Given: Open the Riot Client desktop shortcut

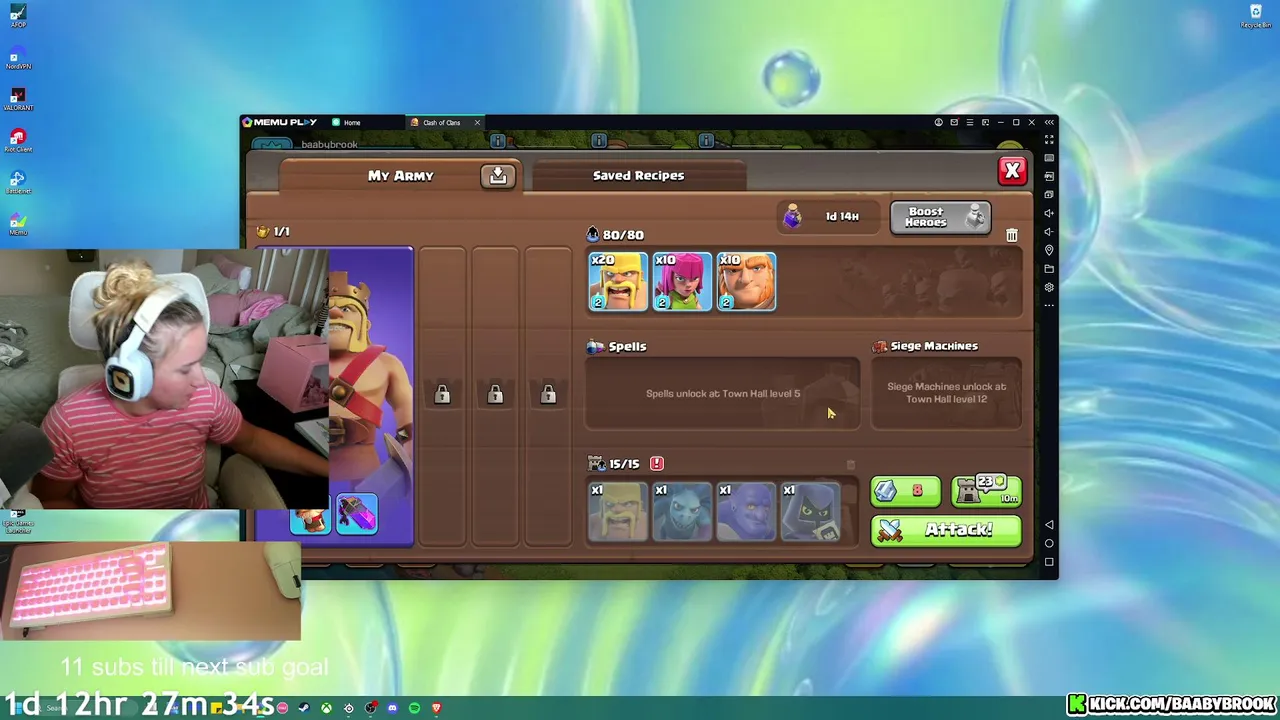Looking at the screenshot, I should [x=18, y=141].
